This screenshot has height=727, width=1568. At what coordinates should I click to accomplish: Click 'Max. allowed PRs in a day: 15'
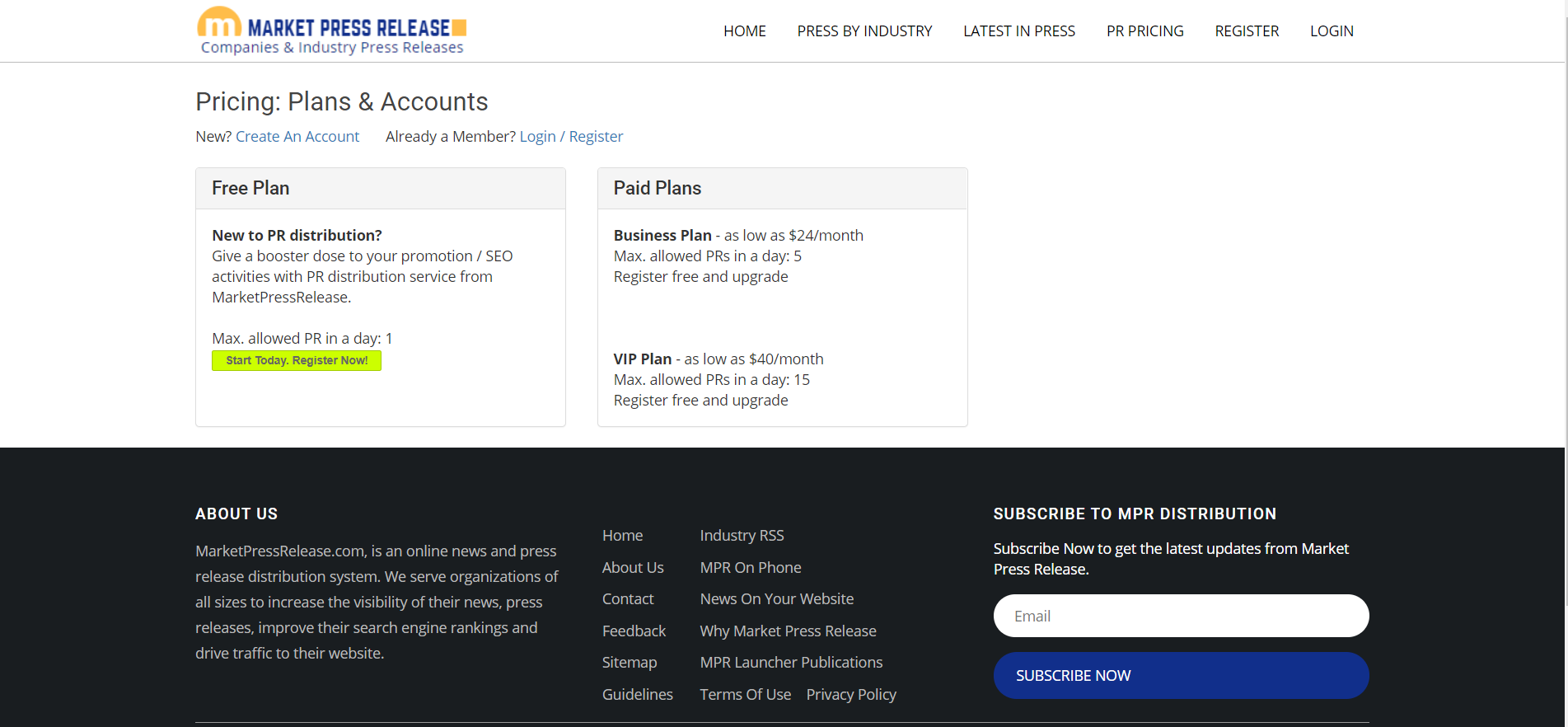point(711,380)
